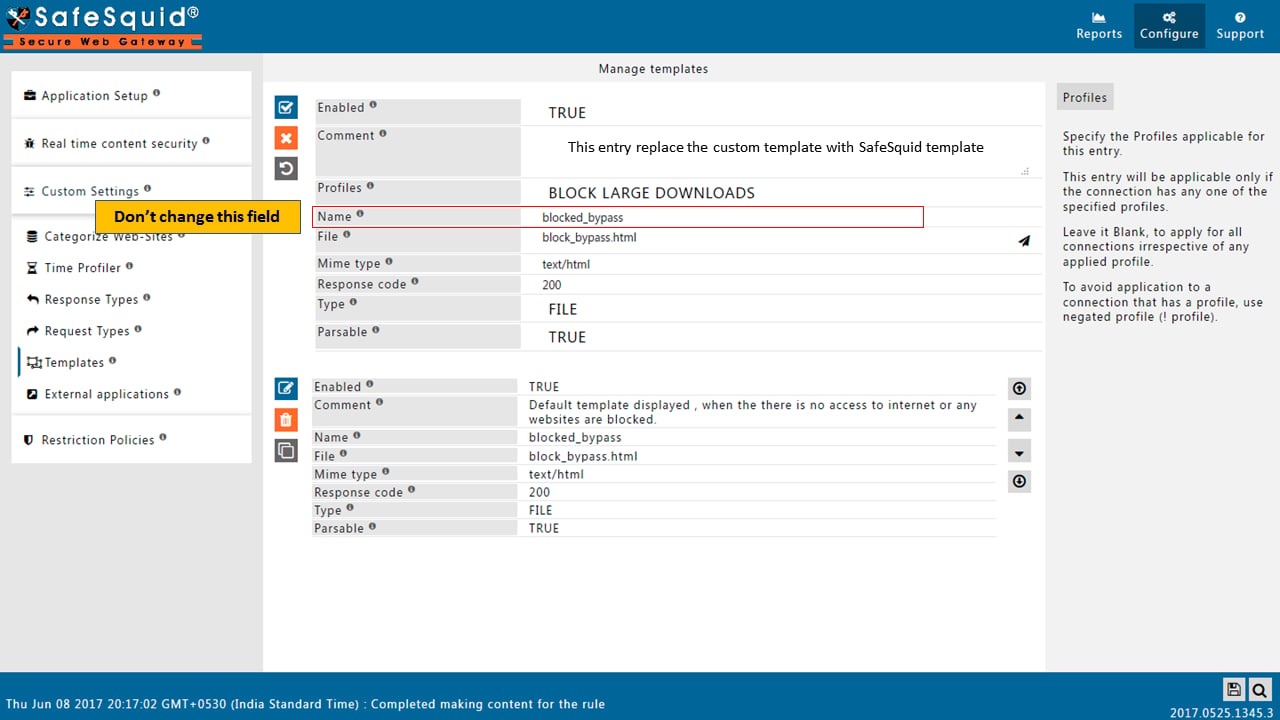Click Profiles help tab on right
The image size is (1280, 720).
[x=1085, y=97]
